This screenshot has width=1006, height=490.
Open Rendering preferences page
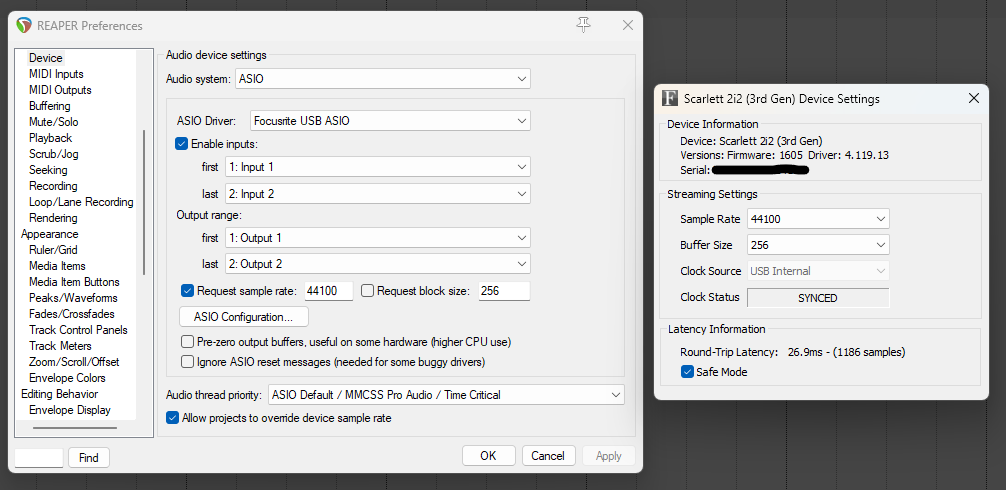53,218
